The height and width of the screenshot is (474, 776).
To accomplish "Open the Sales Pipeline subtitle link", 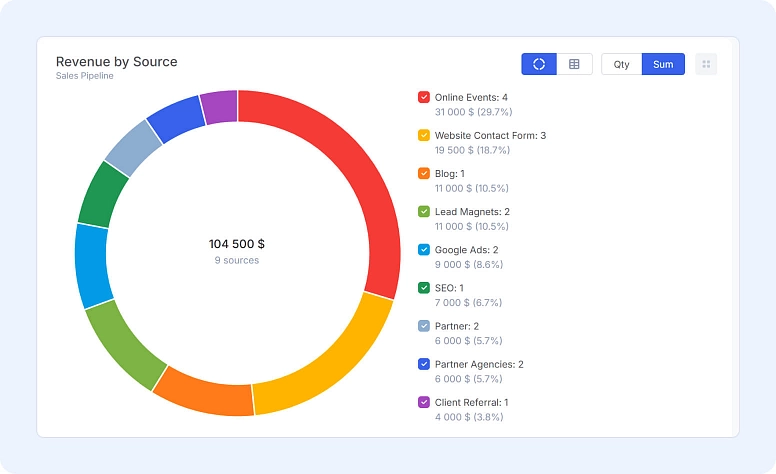I will coord(85,76).
